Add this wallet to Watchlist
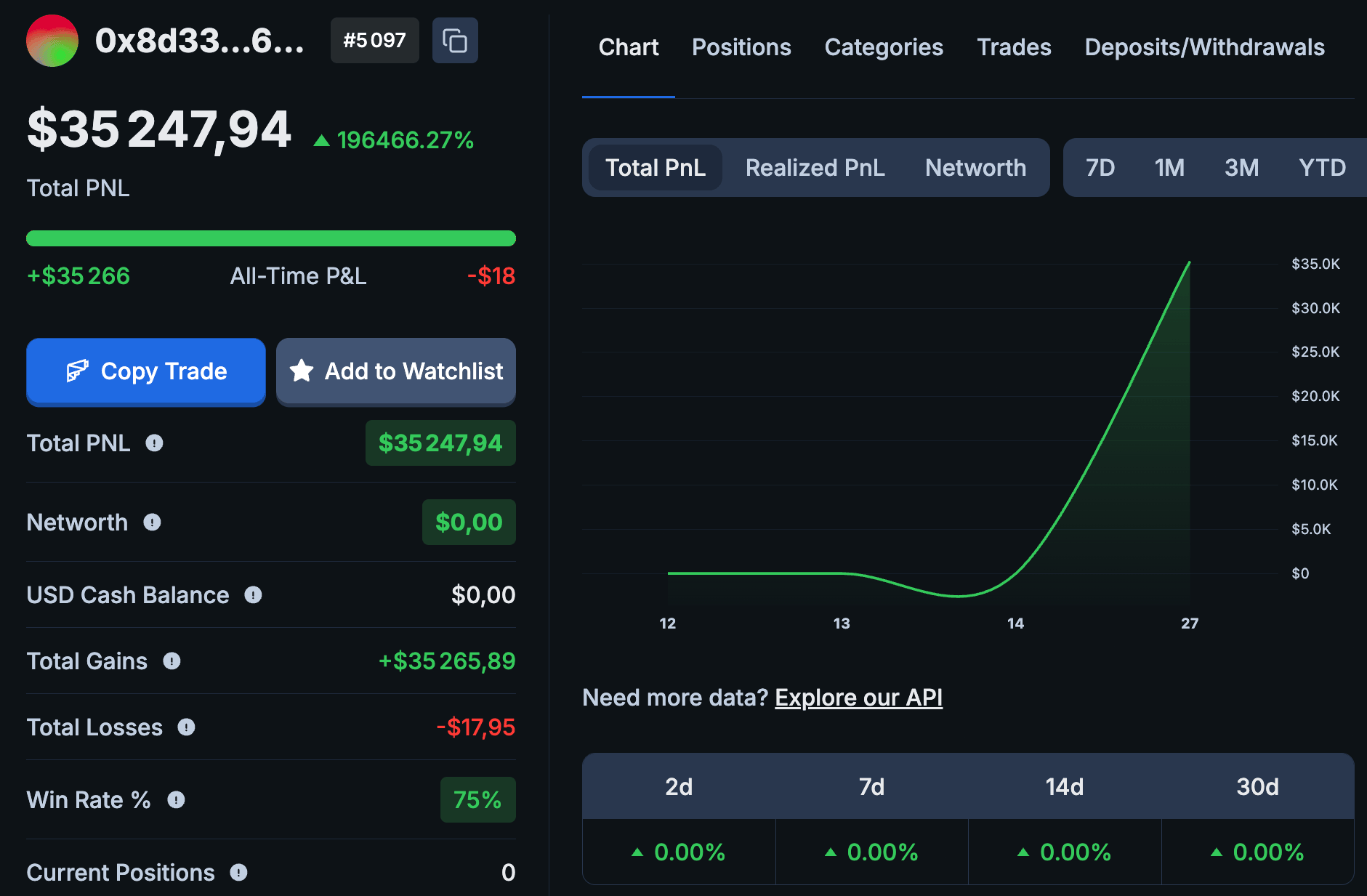Image resolution: width=1367 pixels, height=896 pixels. (x=396, y=371)
